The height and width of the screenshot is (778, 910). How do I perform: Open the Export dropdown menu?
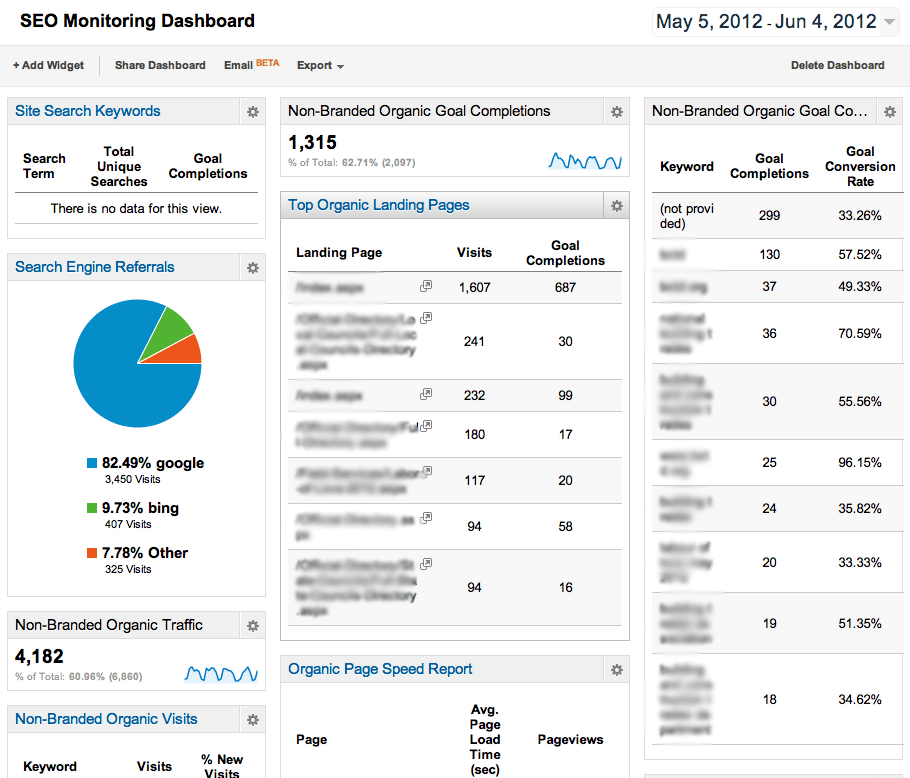[x=318, y=65]
